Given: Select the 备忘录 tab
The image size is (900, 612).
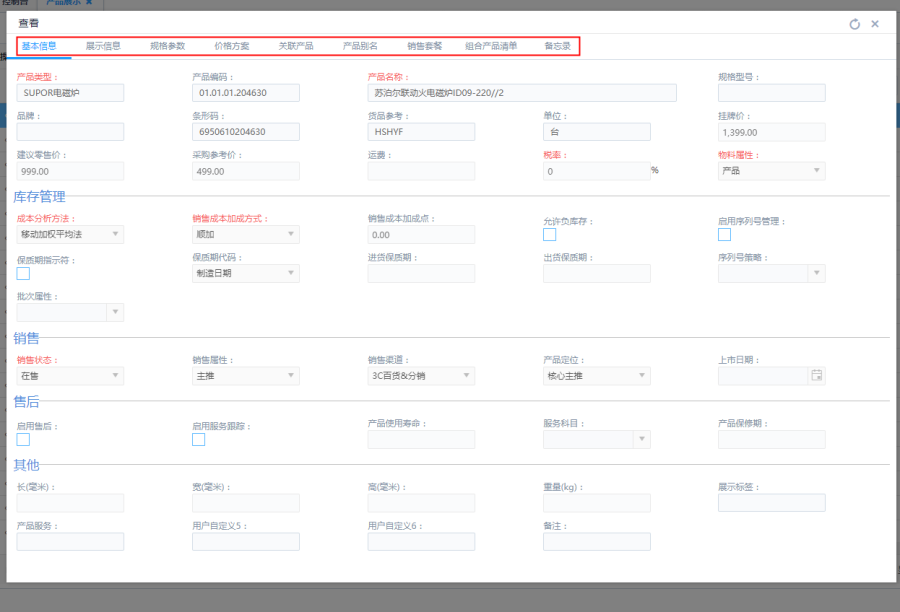Looking at the screenshot, I should 557,46.
